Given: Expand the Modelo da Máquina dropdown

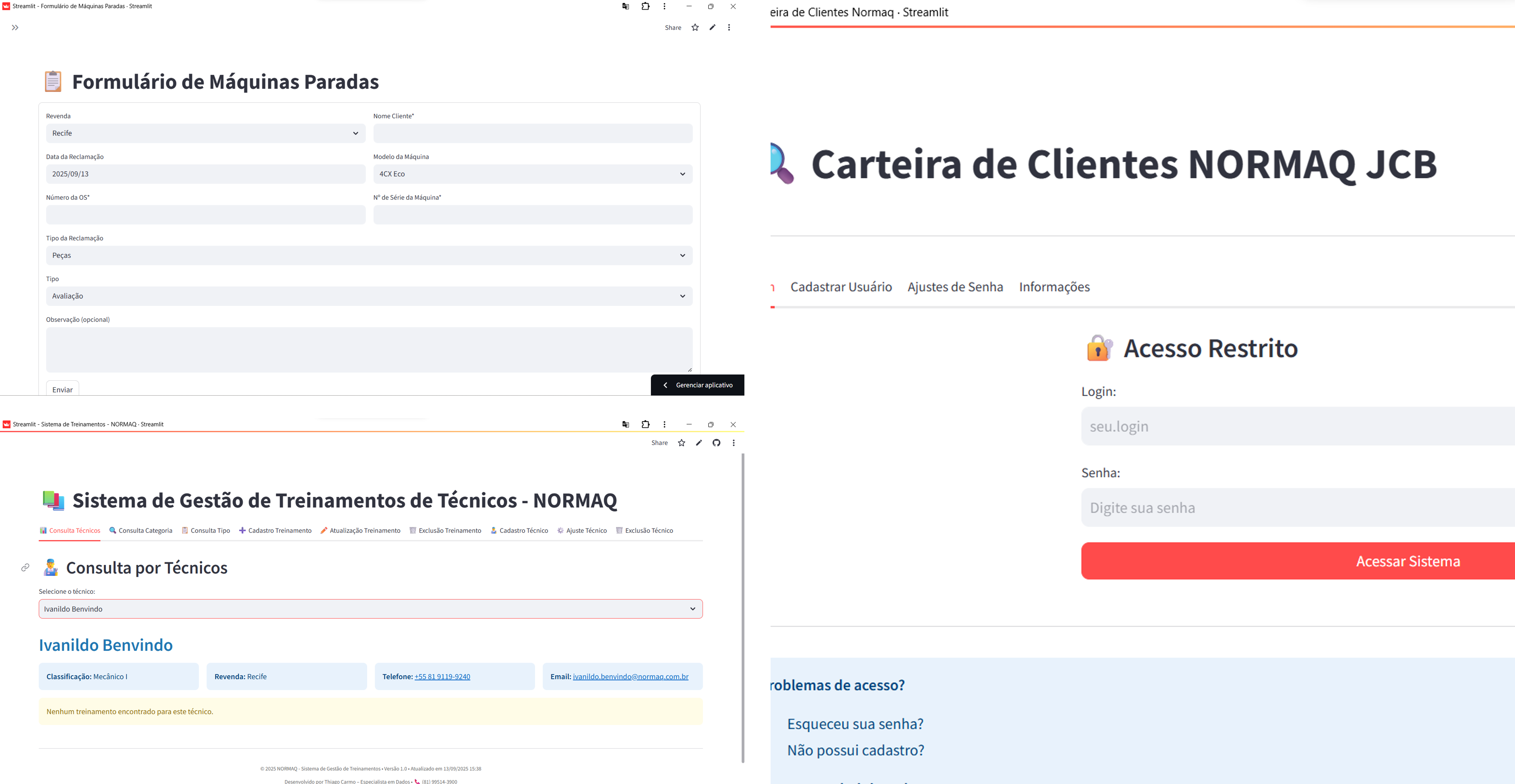Looking at the screenshot, I should 532,174.
